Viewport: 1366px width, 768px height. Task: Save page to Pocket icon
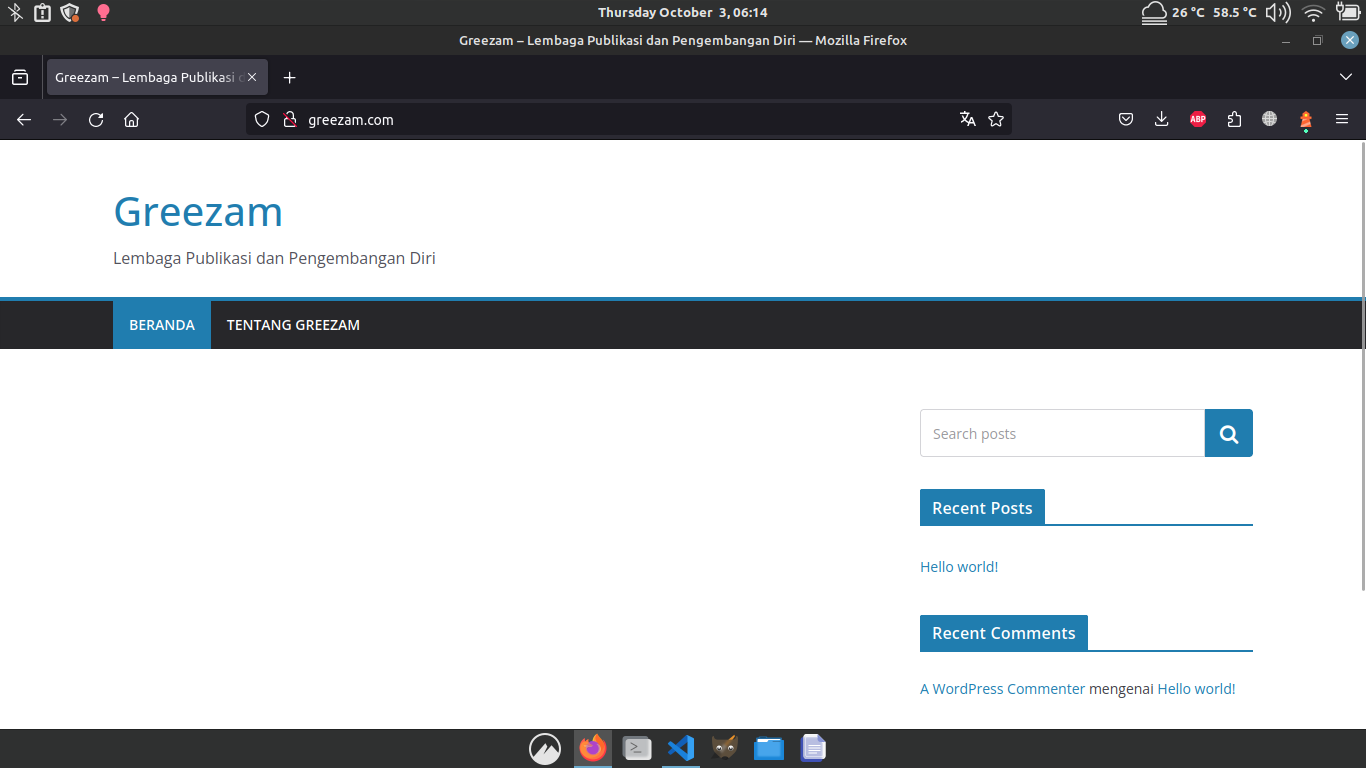[1126, 119]
